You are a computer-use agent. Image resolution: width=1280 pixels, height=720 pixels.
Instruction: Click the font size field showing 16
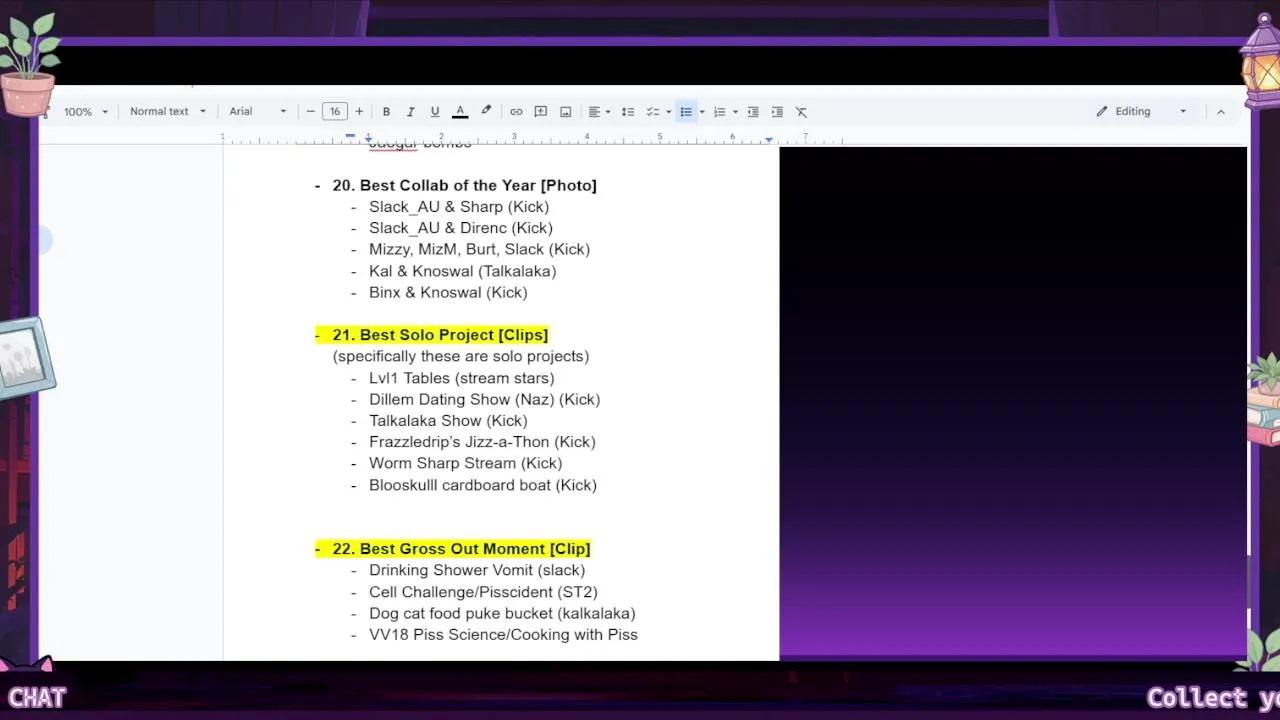(335, 112)
